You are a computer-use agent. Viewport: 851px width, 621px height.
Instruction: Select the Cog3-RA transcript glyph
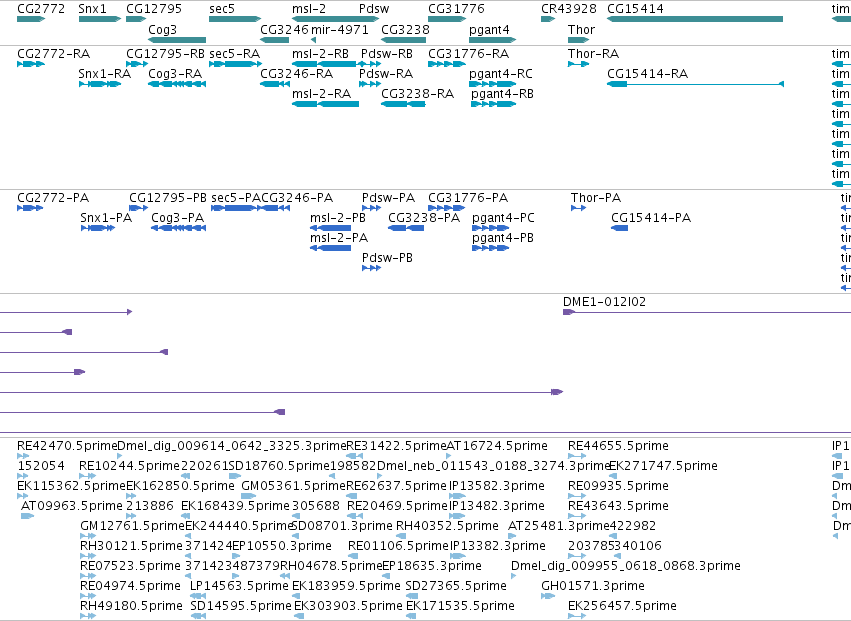(x=177, y=84)
